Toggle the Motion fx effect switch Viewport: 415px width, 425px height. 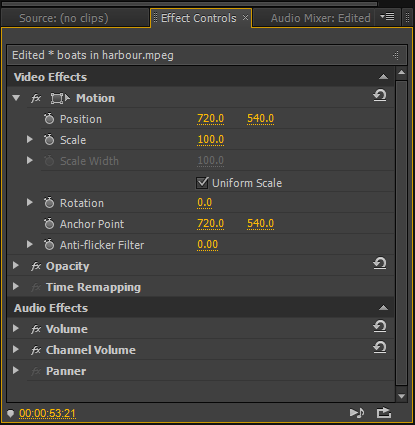click(36, 98)
